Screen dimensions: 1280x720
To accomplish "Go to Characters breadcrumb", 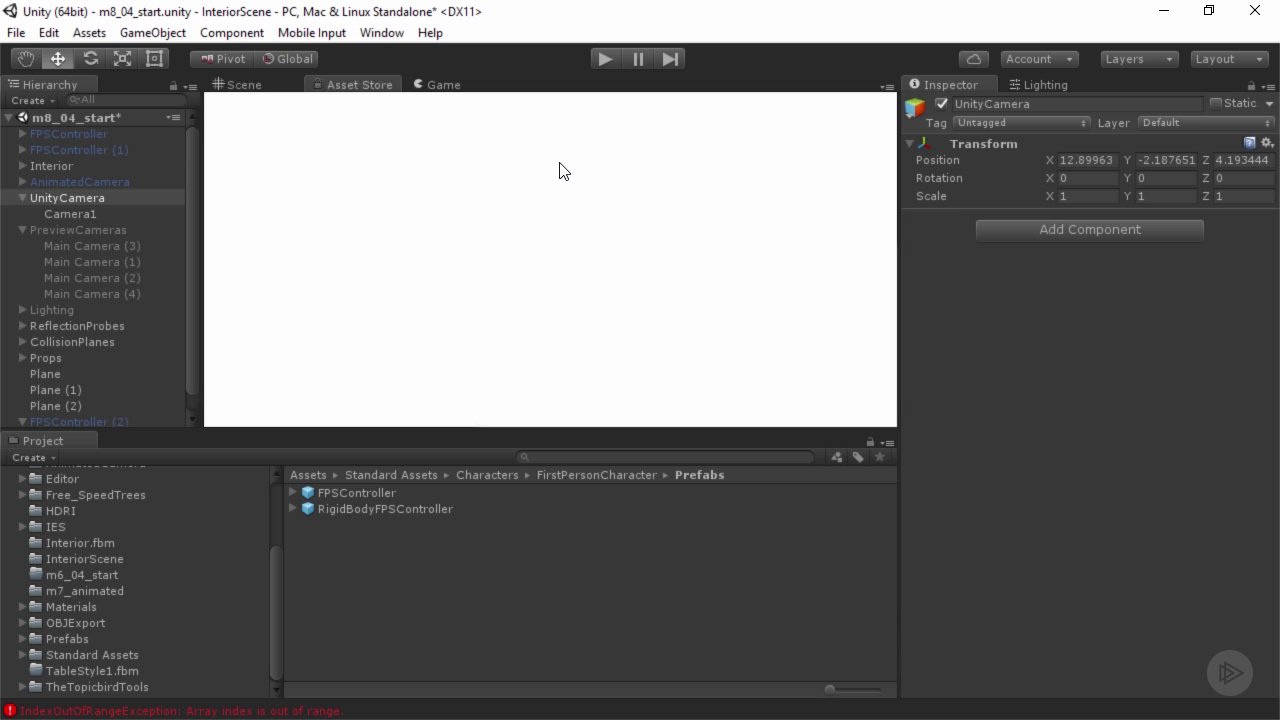I will (x=487, y=475).
